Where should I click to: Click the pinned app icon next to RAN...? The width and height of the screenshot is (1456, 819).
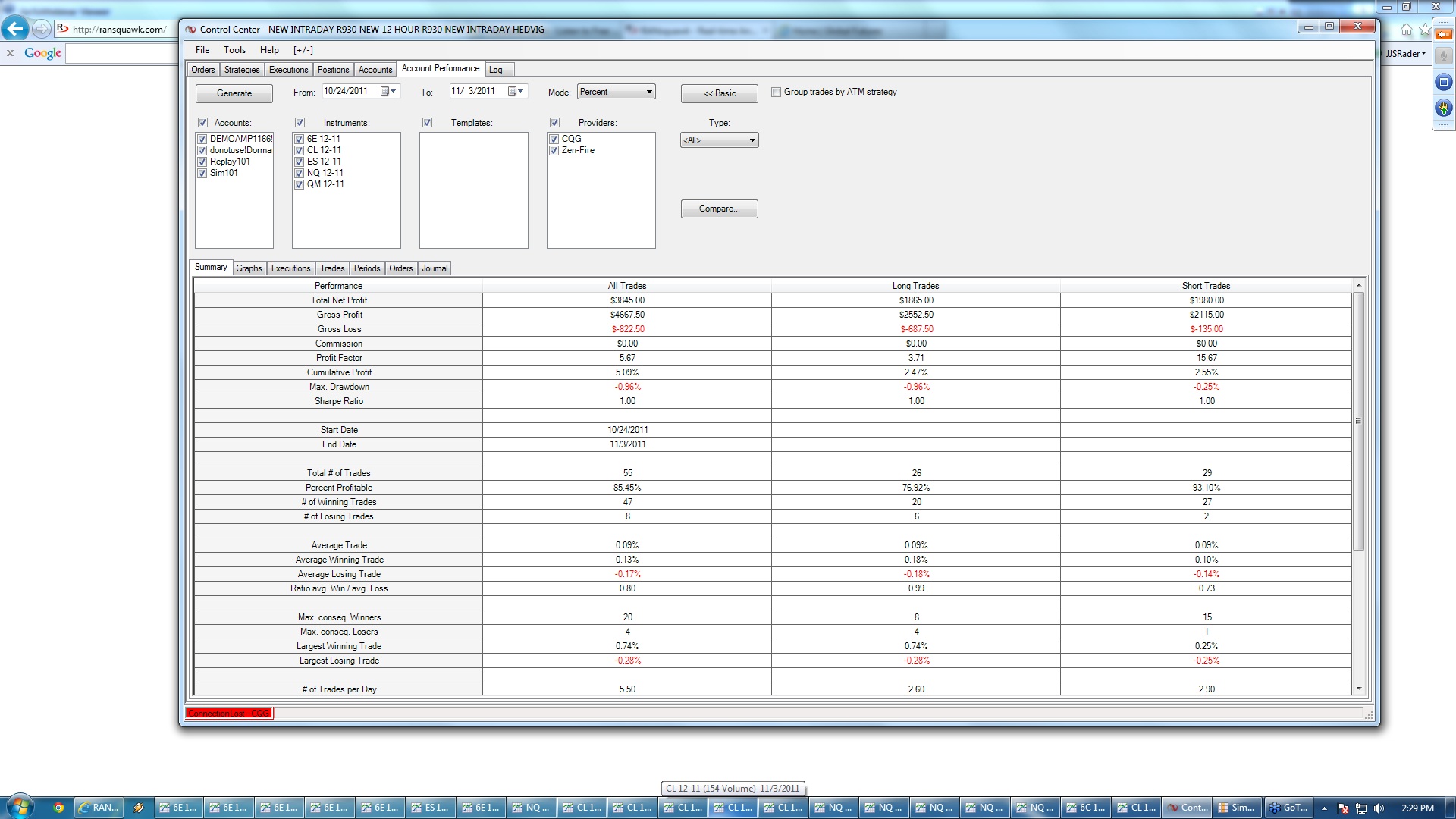pos(139,808)
